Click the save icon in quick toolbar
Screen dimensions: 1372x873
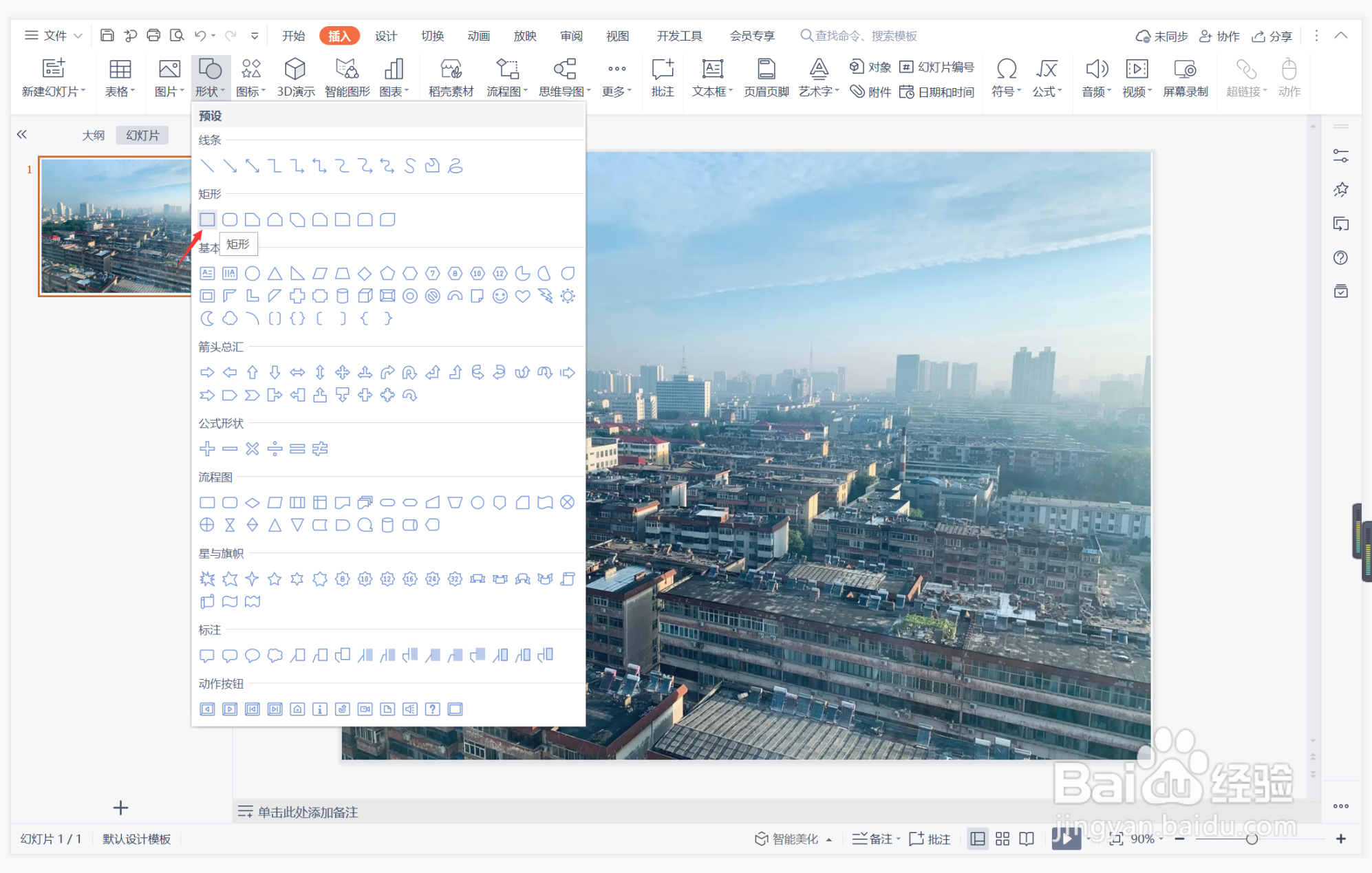pos(107,35)
